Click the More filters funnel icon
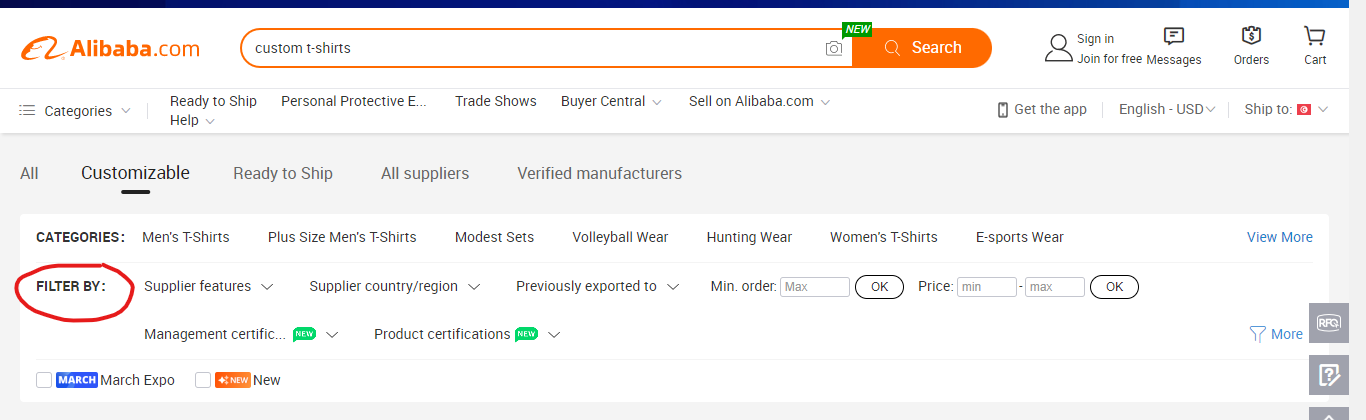Screen dimensions: 1366x420 tap(1258, 334)
